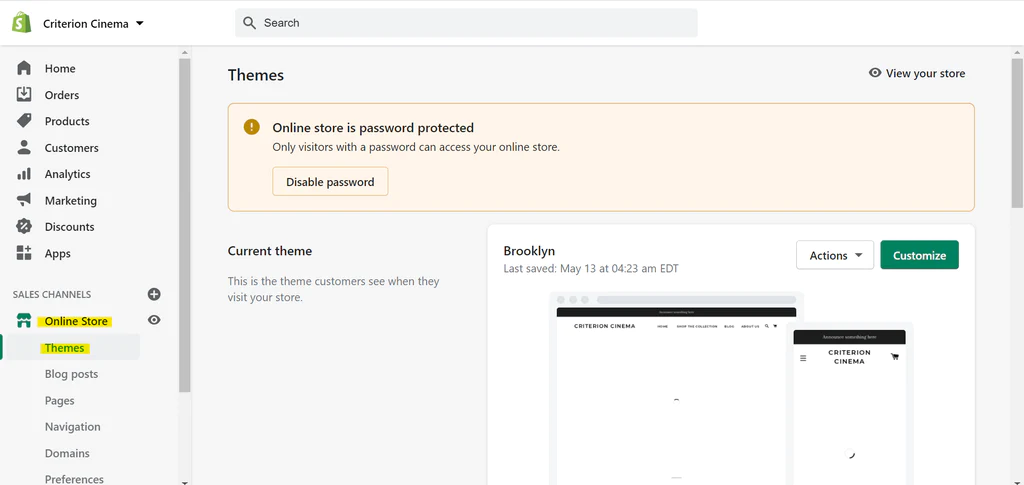
Task: Open Blog posts in the sidebar
Action: point(71,374)
